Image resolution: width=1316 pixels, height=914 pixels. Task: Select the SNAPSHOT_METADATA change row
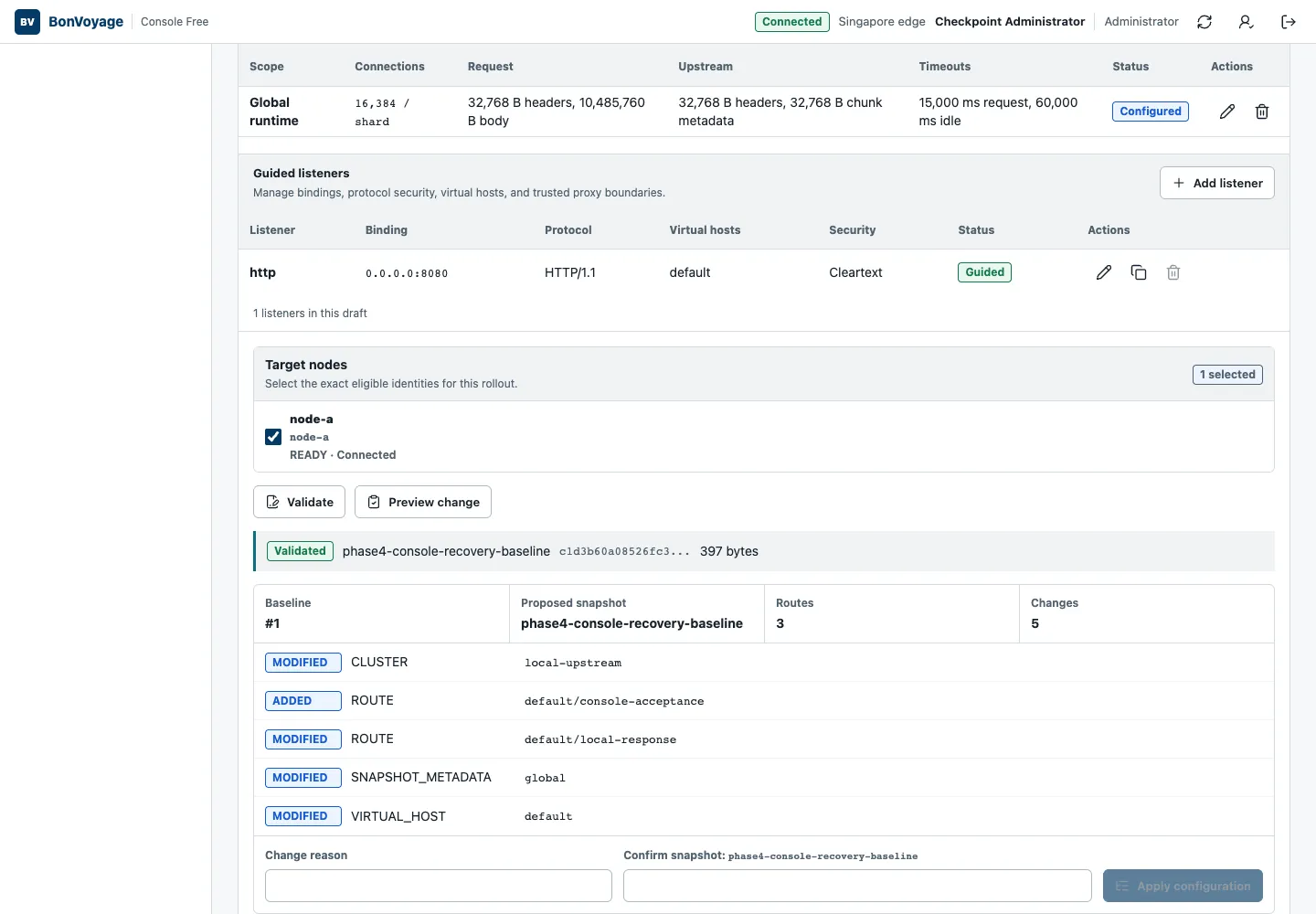(764, 778)
